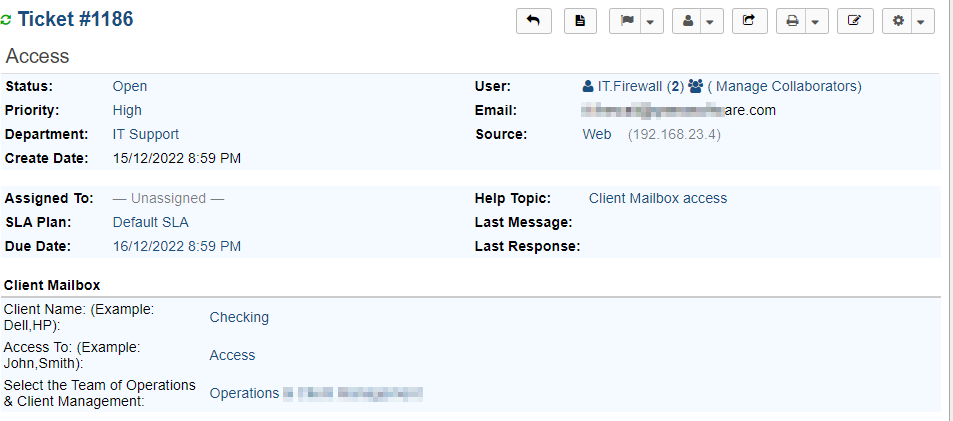The width and height of the screenshot is (953, 421).
Task: Click the Due Date value 16/12/2022
Action: click(x=176, y=246)
